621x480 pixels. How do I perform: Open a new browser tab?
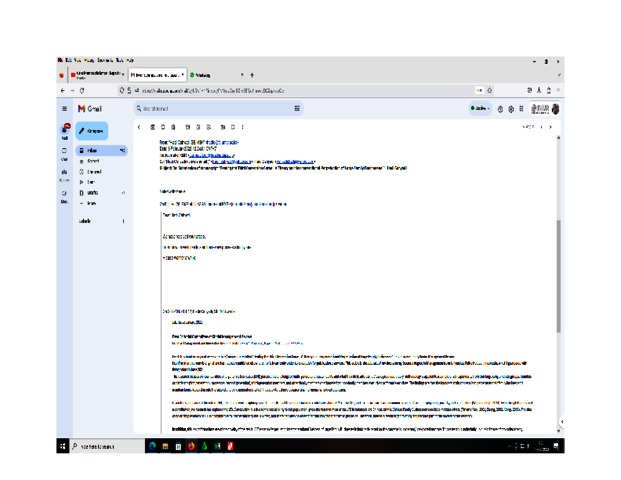[252, 75]
